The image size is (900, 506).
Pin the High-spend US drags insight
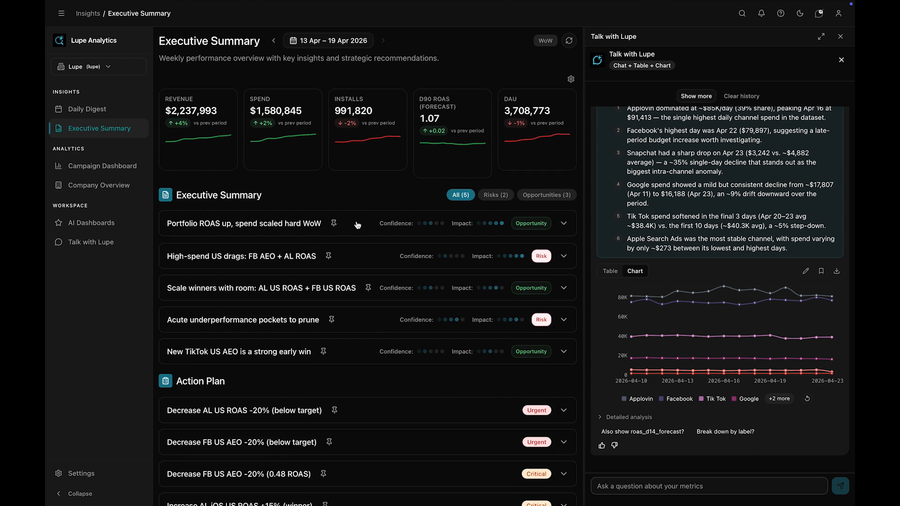[x=328, y=256]
